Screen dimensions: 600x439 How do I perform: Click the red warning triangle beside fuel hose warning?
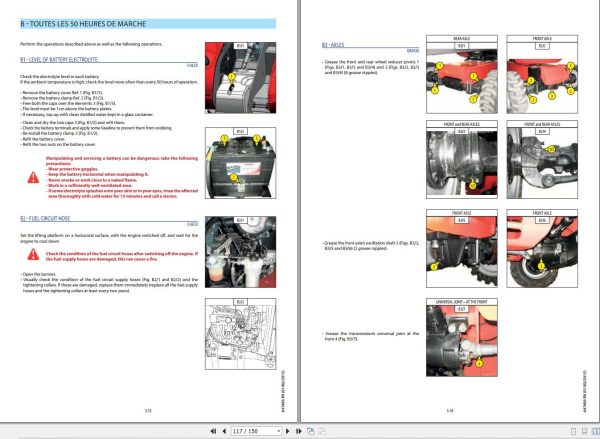pos(33,255)
